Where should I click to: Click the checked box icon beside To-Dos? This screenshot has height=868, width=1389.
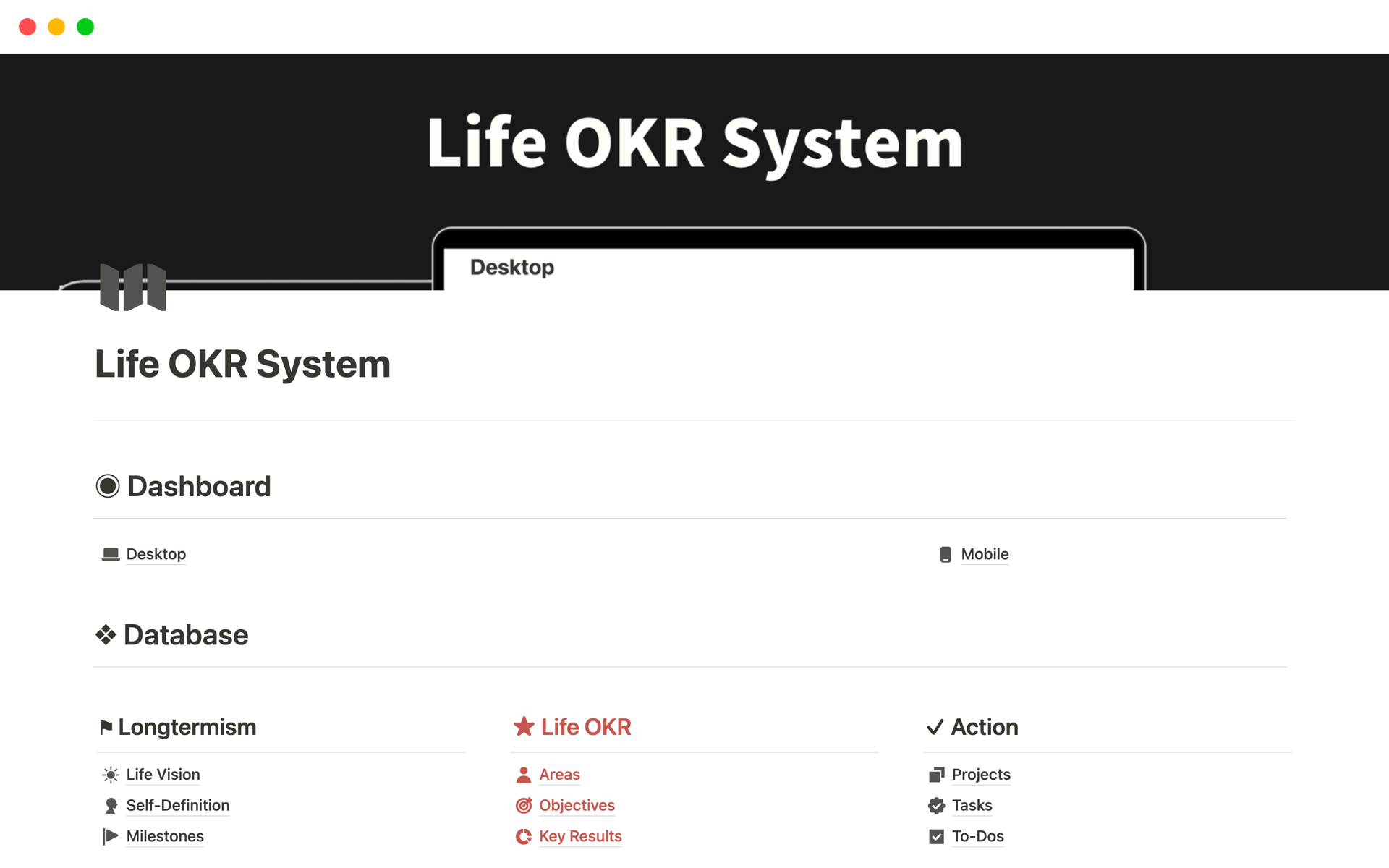(x=936, y=836)
